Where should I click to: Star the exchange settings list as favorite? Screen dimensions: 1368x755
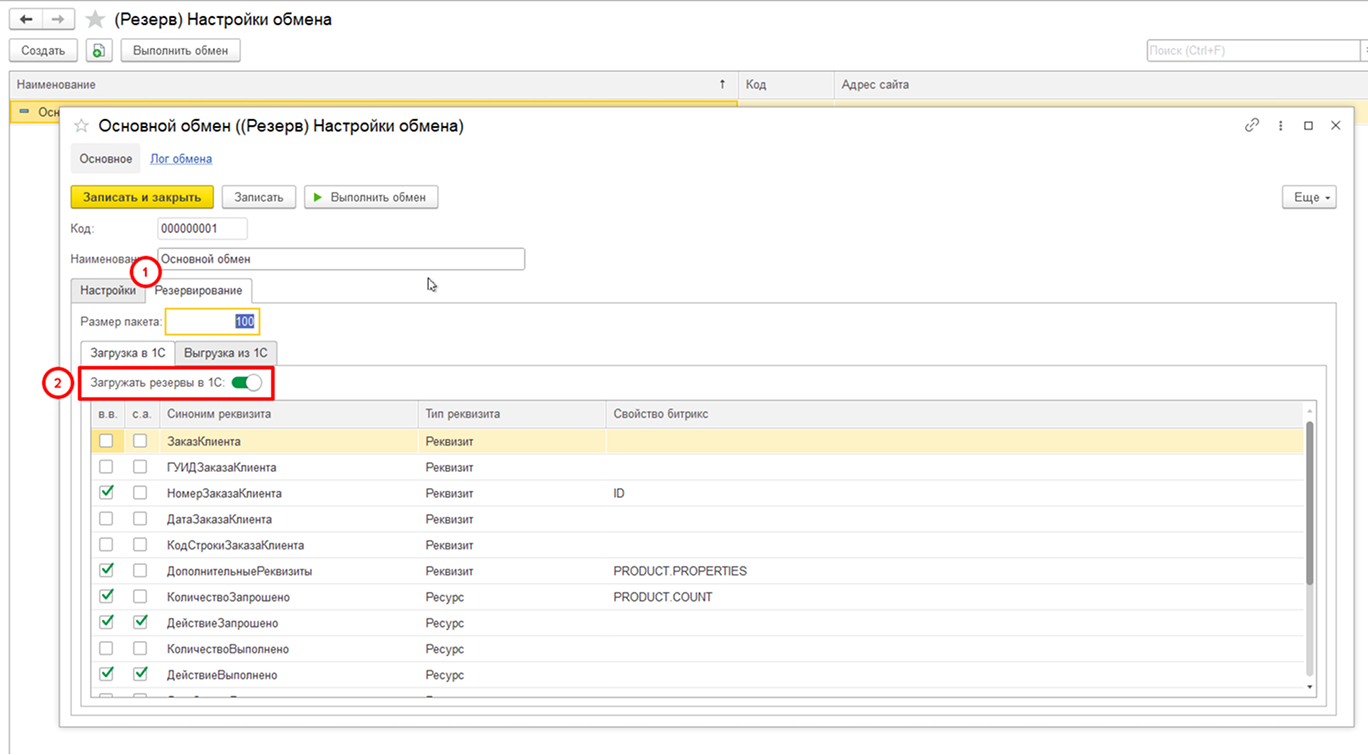click(x=95, y=20)
